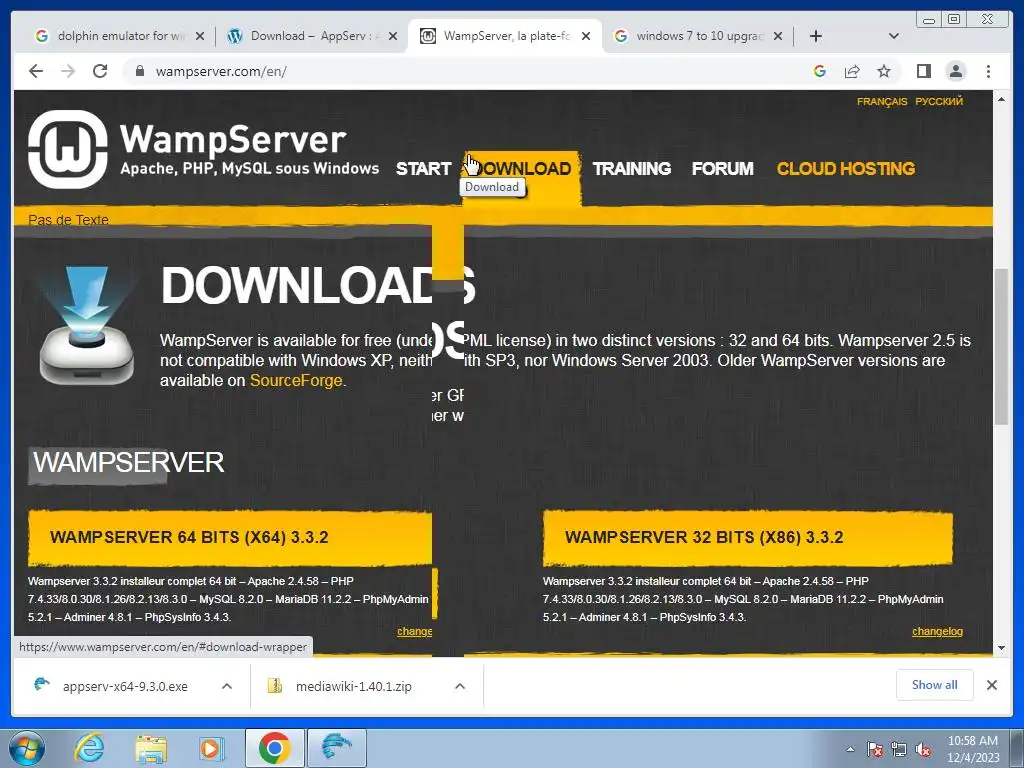The height and width of the screenshot is (768, 1024).
Task: Close the windows 7 to 10 tab
Action: [x=778, y=36]
